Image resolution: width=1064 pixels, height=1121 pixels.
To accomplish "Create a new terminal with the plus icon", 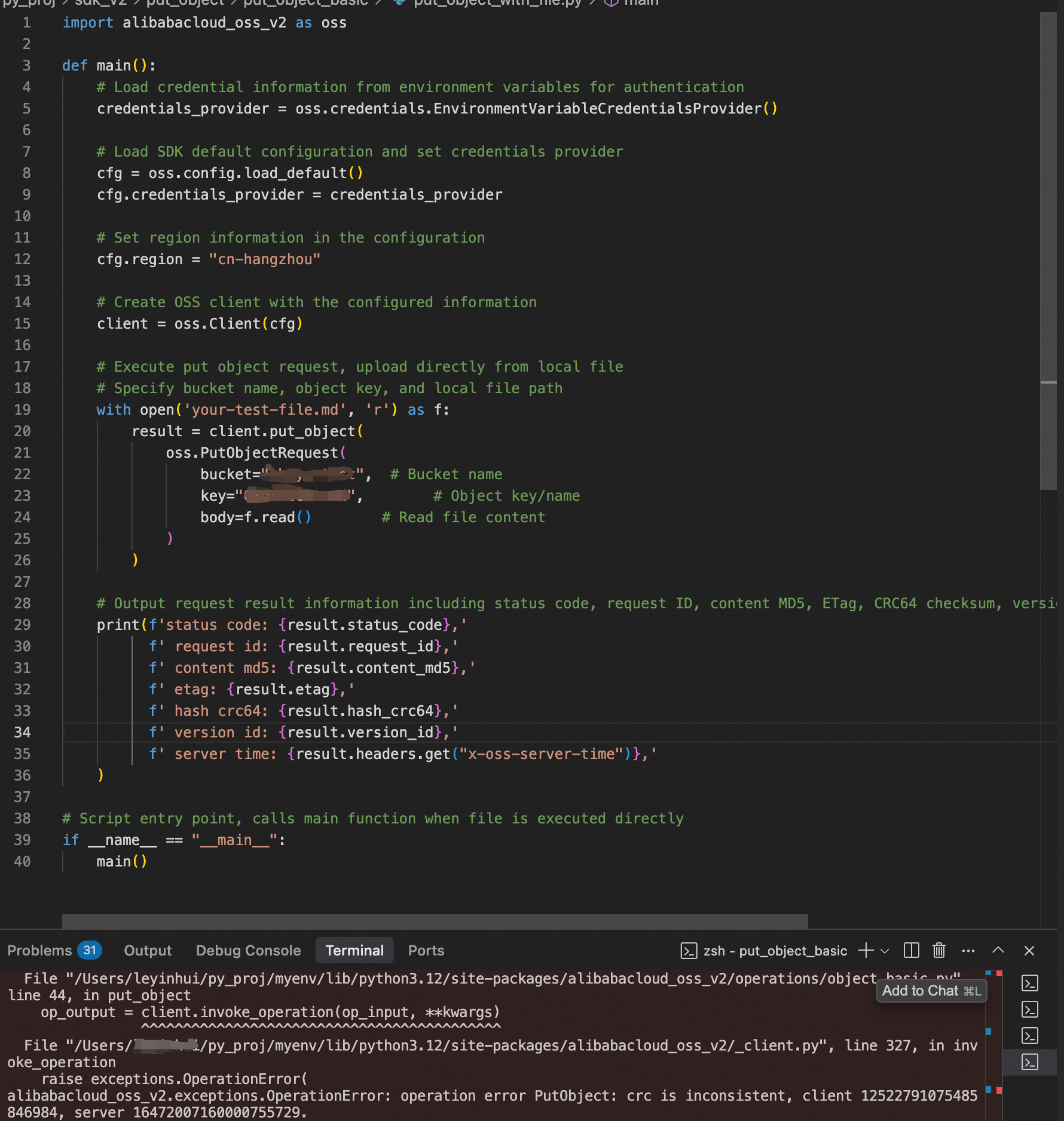I will click(865, 950).
